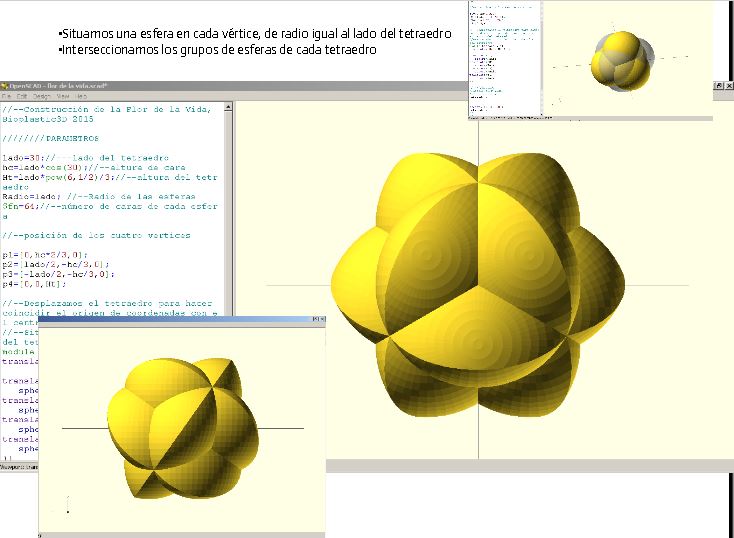Open the File menu

tap(7, 96)
